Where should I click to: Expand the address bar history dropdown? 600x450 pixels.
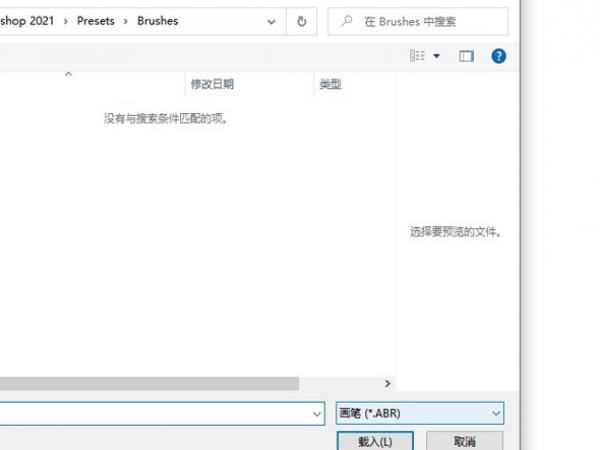click(271, 22)
